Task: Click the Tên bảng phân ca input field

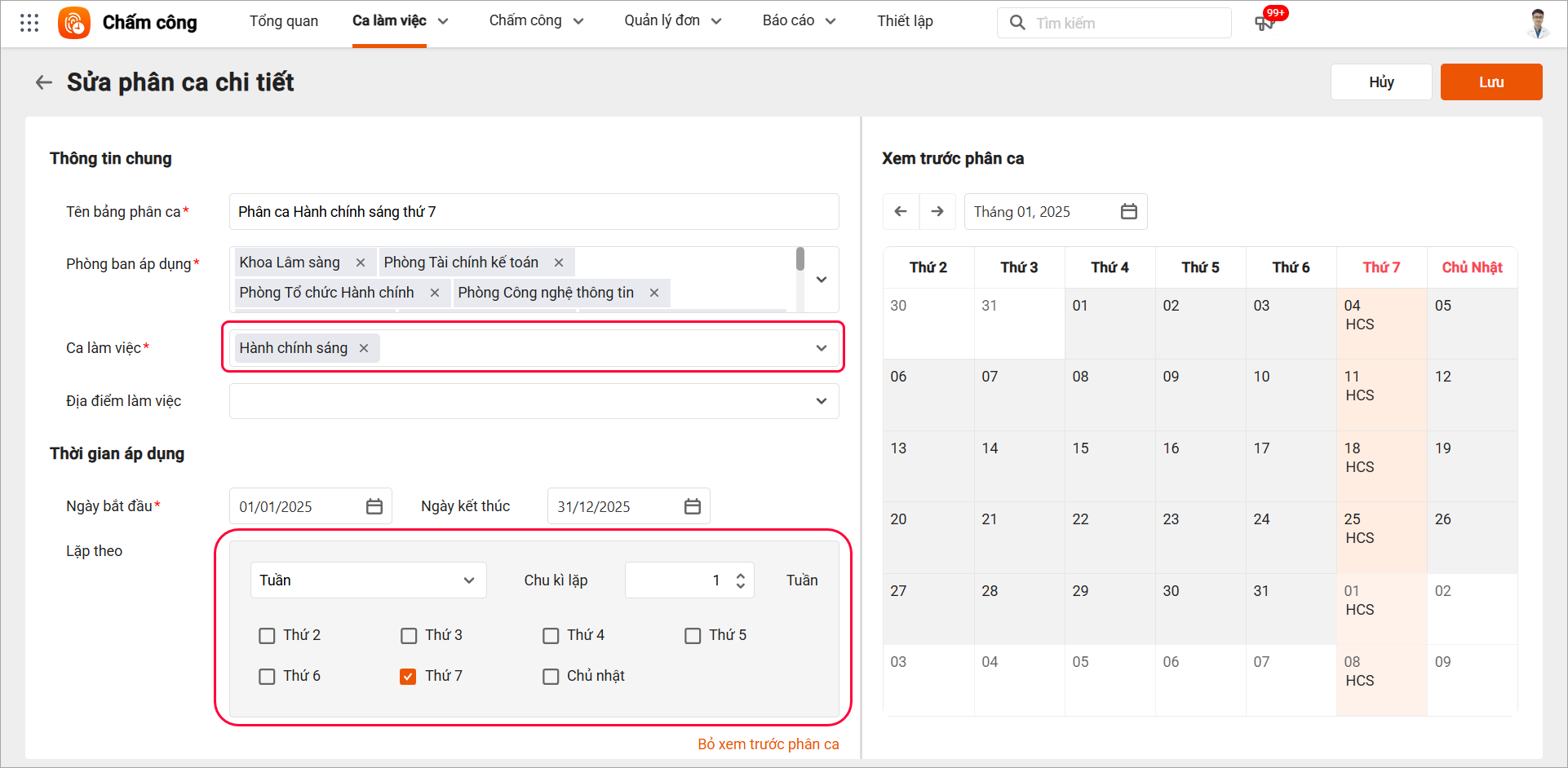Action: point(534,212)
